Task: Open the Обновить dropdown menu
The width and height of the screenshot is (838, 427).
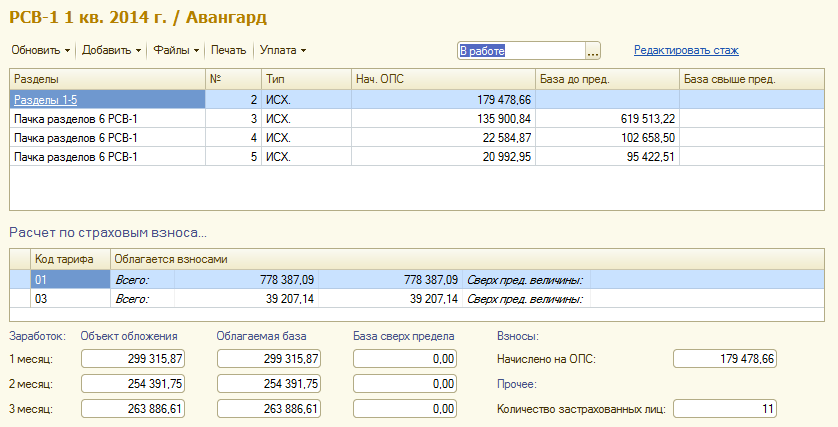Action: pyautogui.click(x=40, y=50)
